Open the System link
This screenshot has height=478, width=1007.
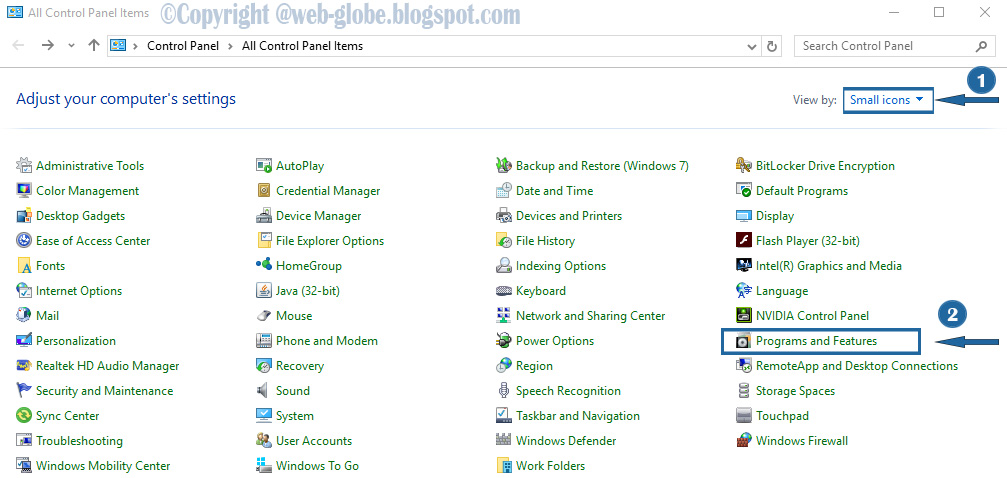tap(295, 416)
